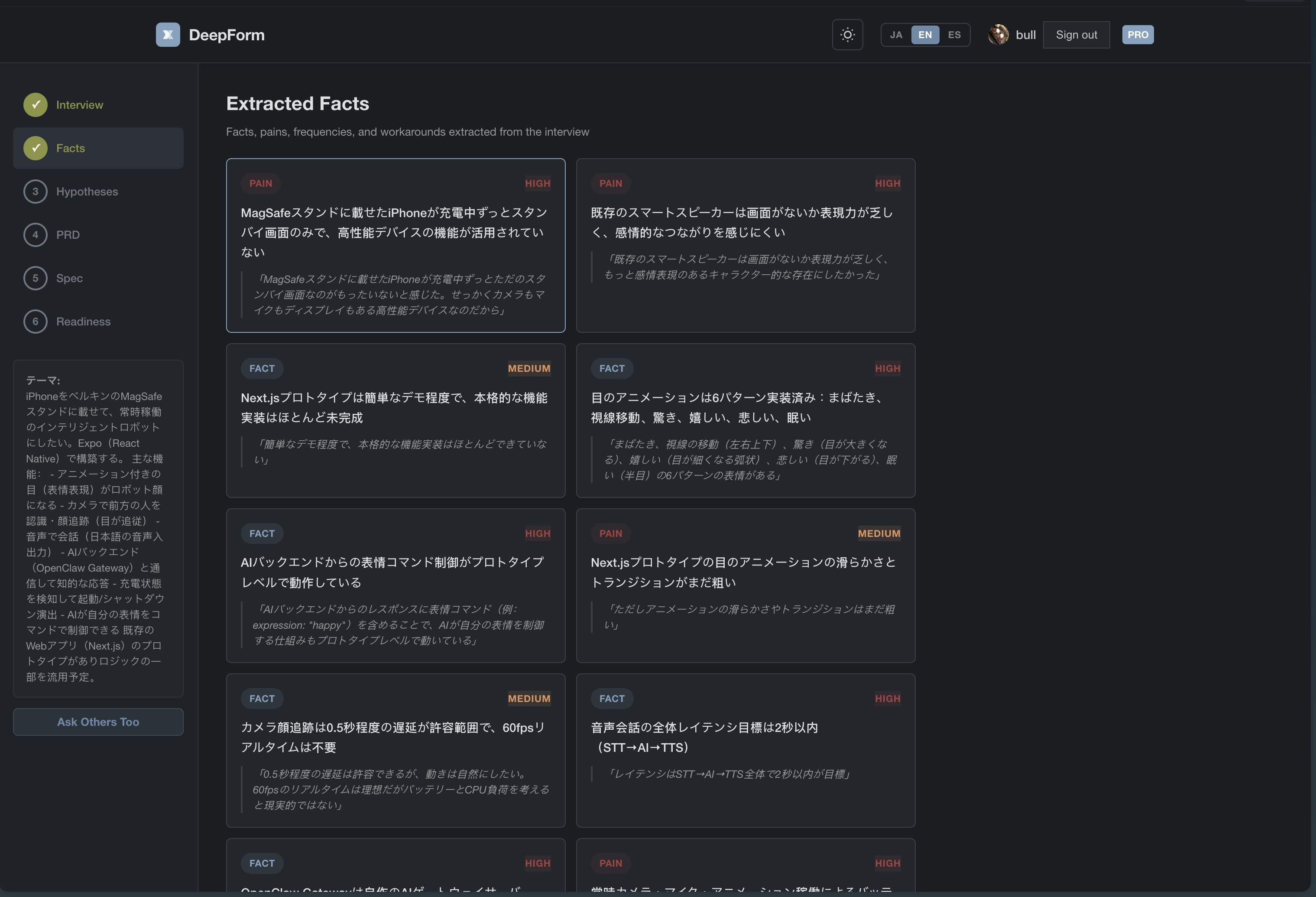
Task: Toggle the theme using the sun icon
Action: (x=847, y=35)
